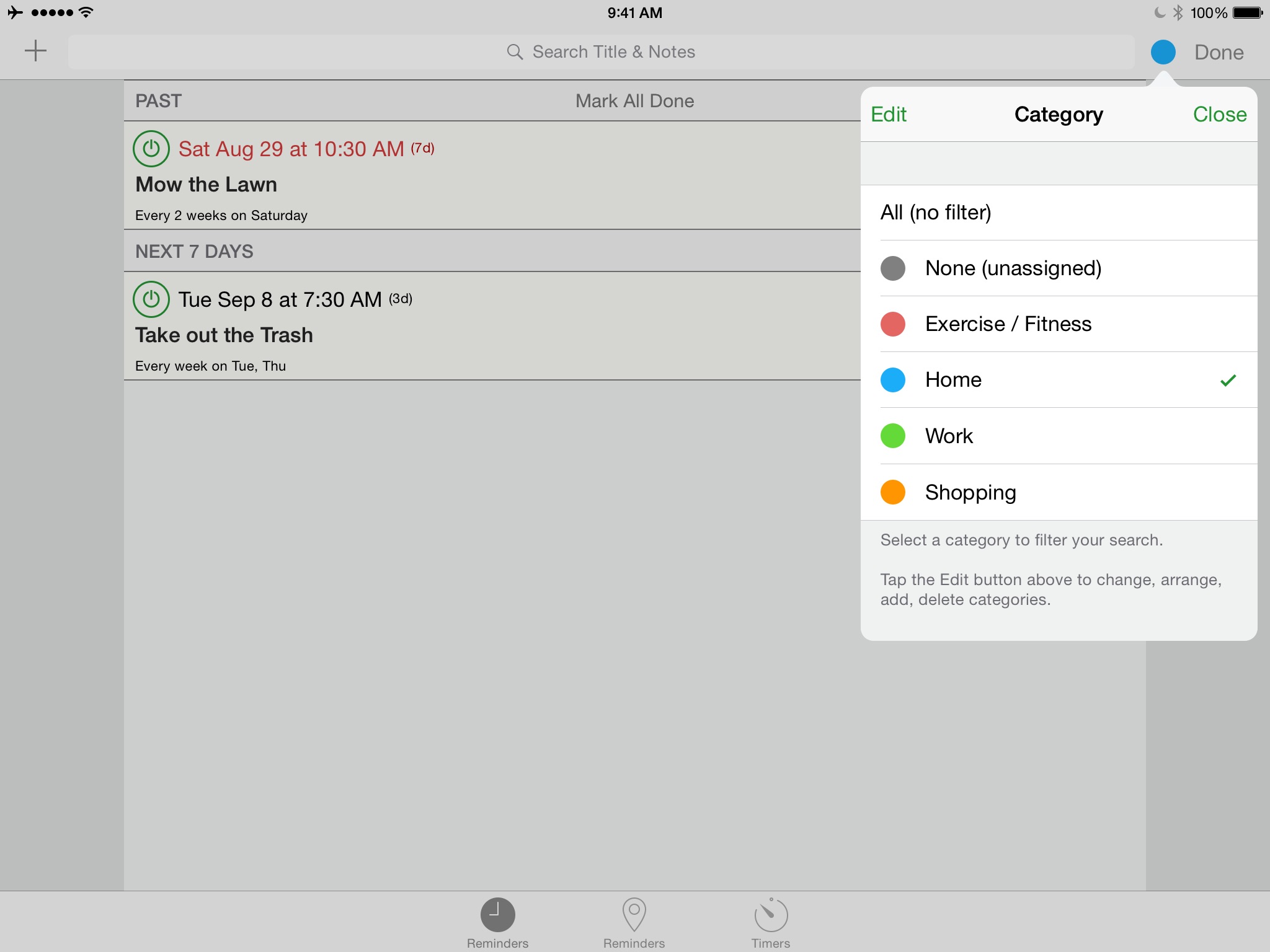
Task: Click the Search Title & Notes field
Action: coord(613,52)
